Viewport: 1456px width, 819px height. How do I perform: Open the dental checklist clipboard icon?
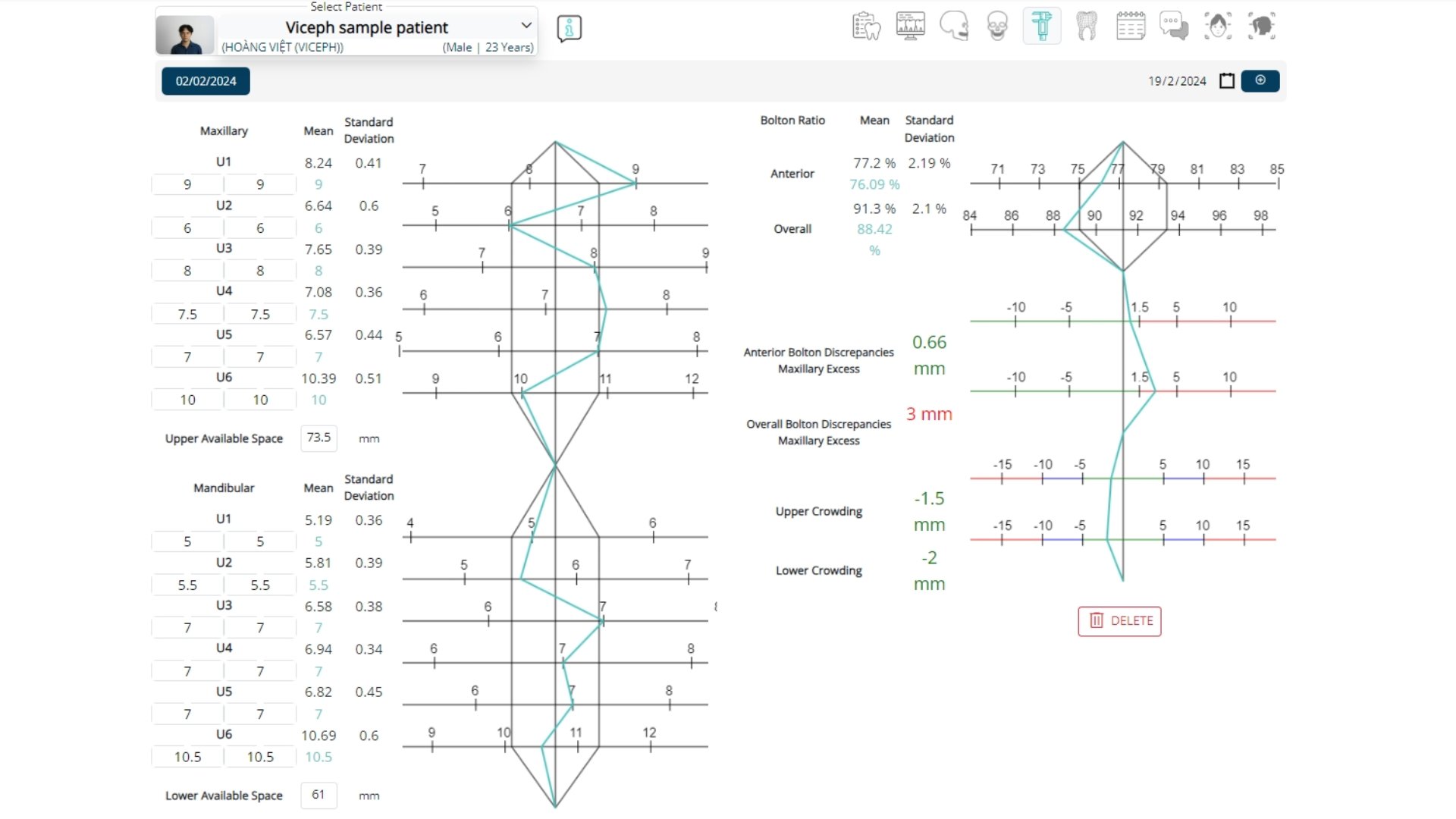pos(866,26)
